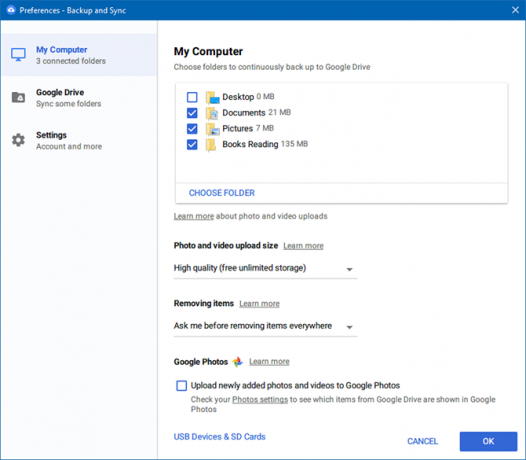Viewport: 526px width, 460px height.
Task: Click the CHOOSE FOLDER button
Action: tap(222, 193)
